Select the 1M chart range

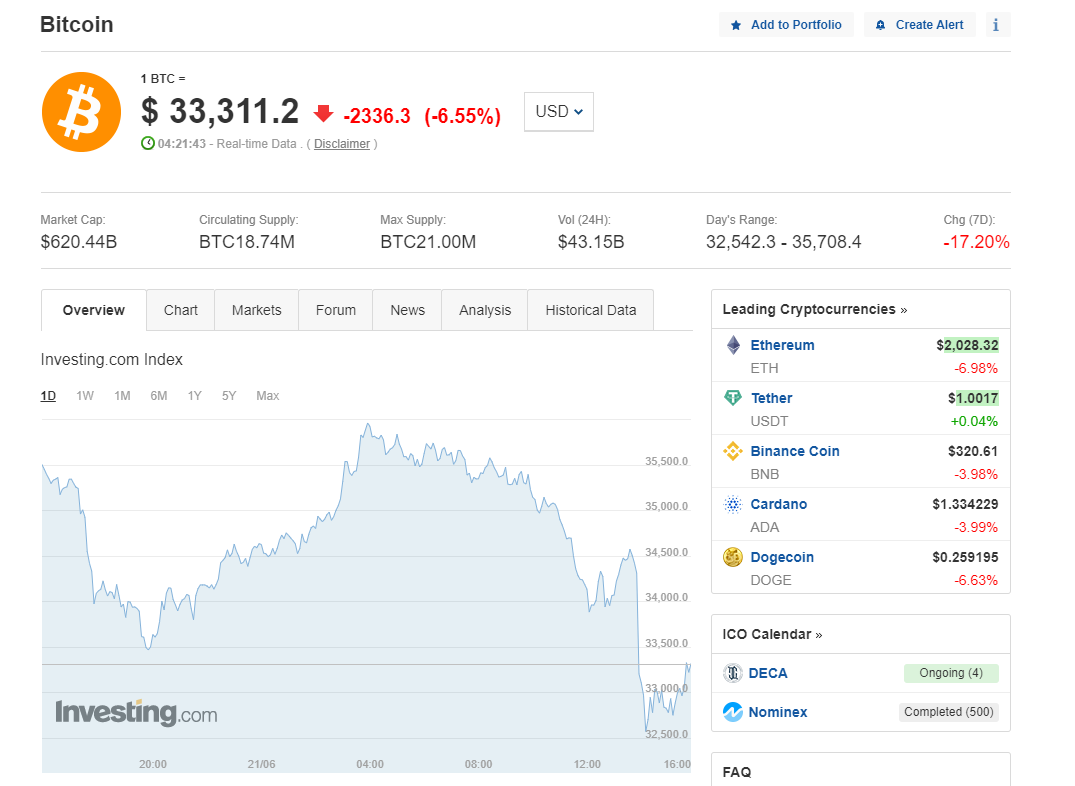122,396
